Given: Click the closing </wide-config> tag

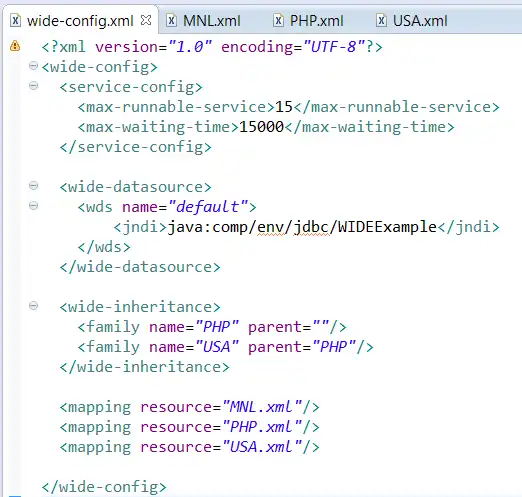Looking at the screenshot, I should [x=104, y=487].
